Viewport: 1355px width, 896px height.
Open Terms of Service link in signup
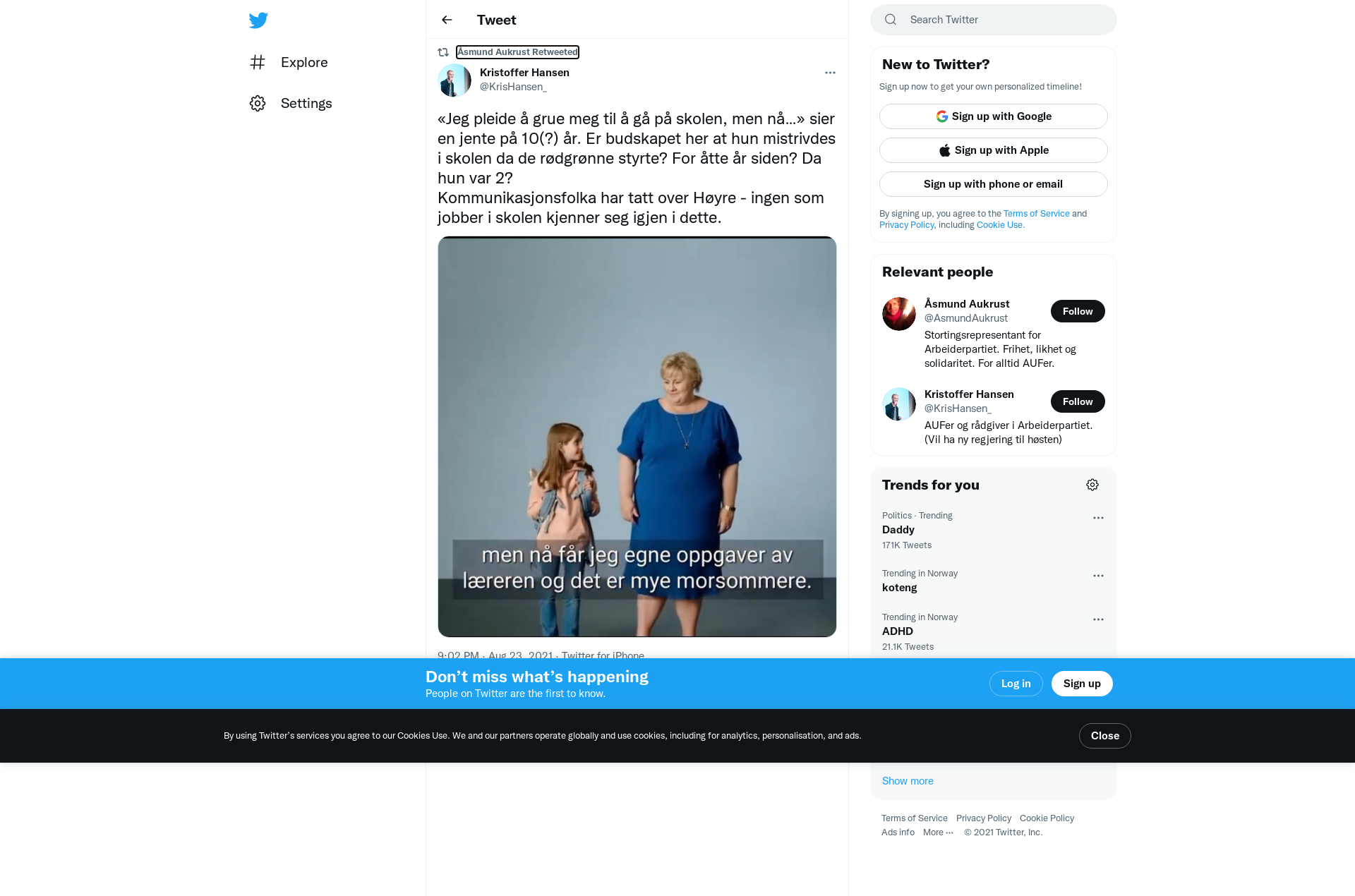coord(1036,214)
